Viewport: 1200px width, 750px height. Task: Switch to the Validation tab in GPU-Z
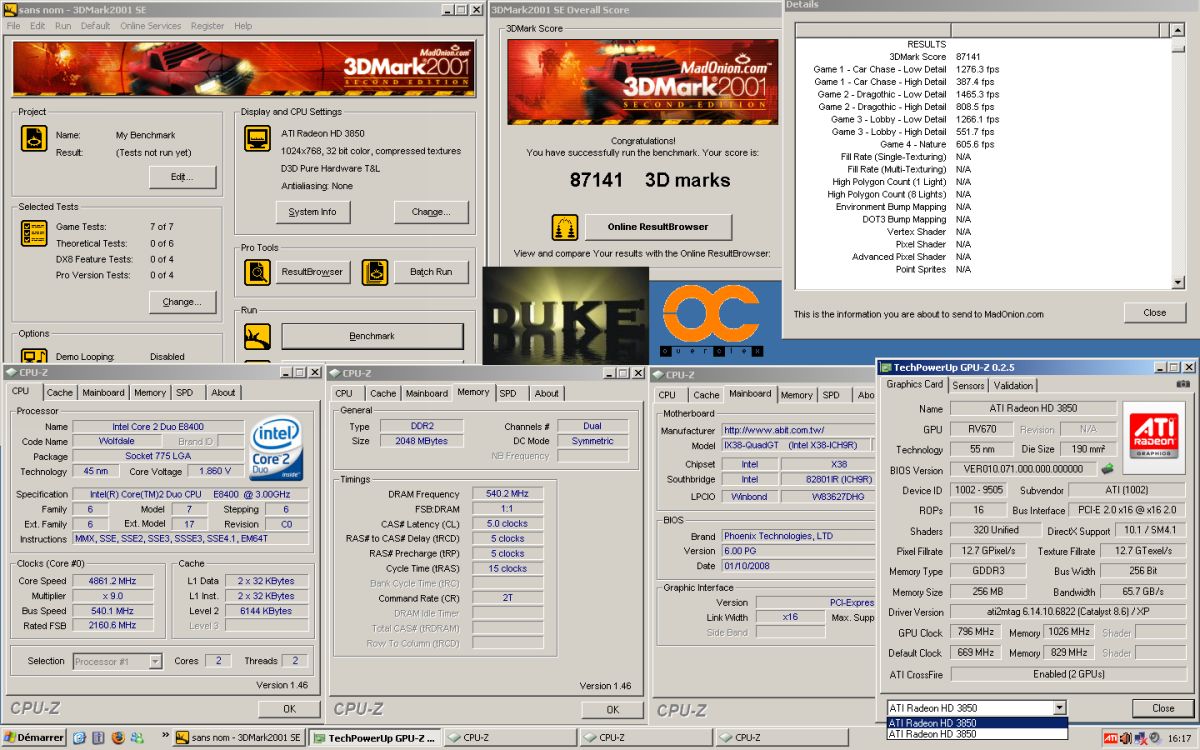[1013, 385]
